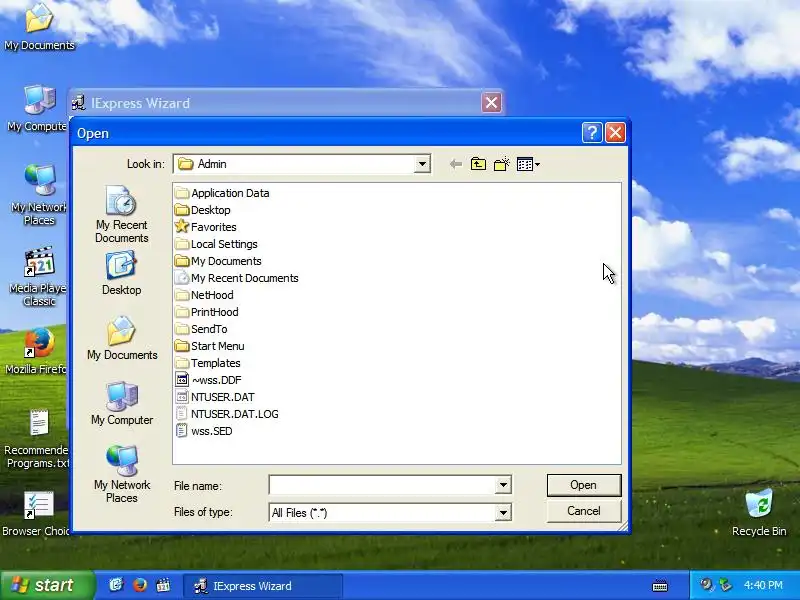Select the Application Data folder

coord(222,193)
